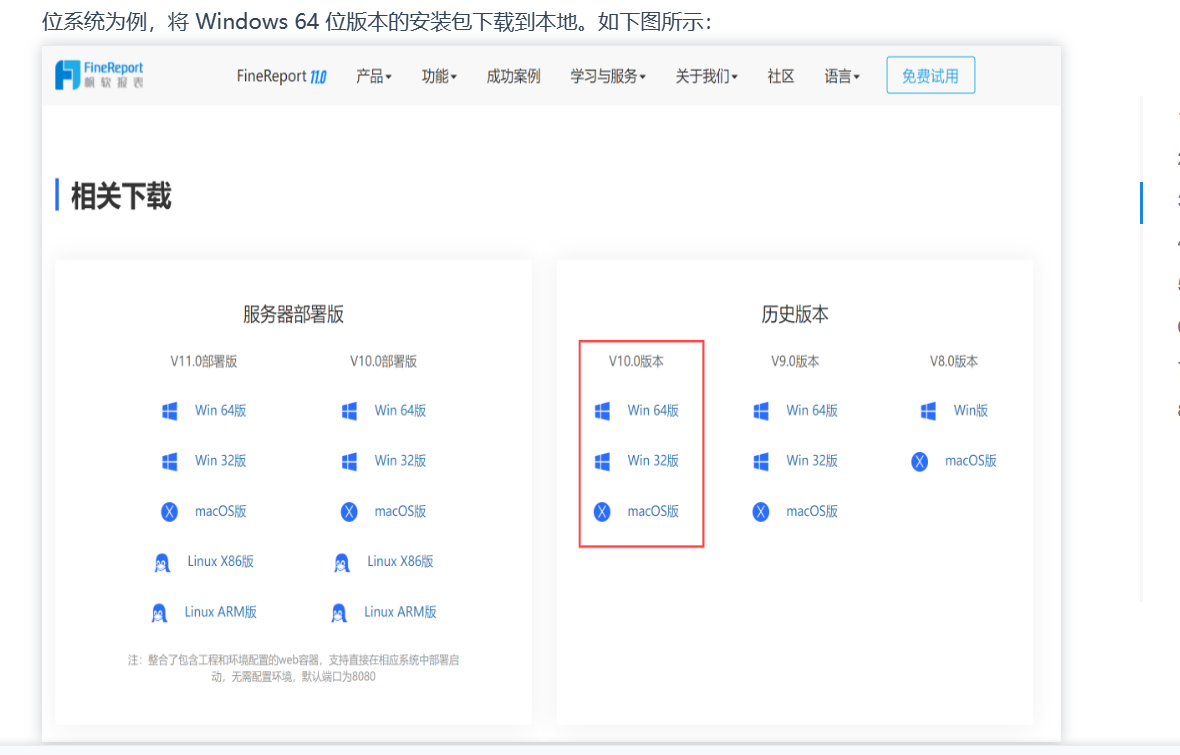Open the 语言 language dropdown

841,76
